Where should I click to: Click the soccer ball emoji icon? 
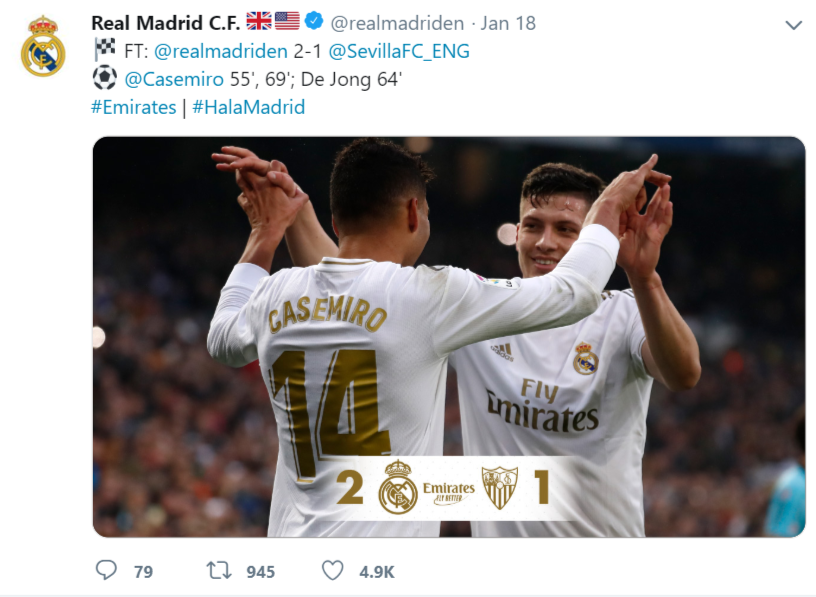(105, 78)
